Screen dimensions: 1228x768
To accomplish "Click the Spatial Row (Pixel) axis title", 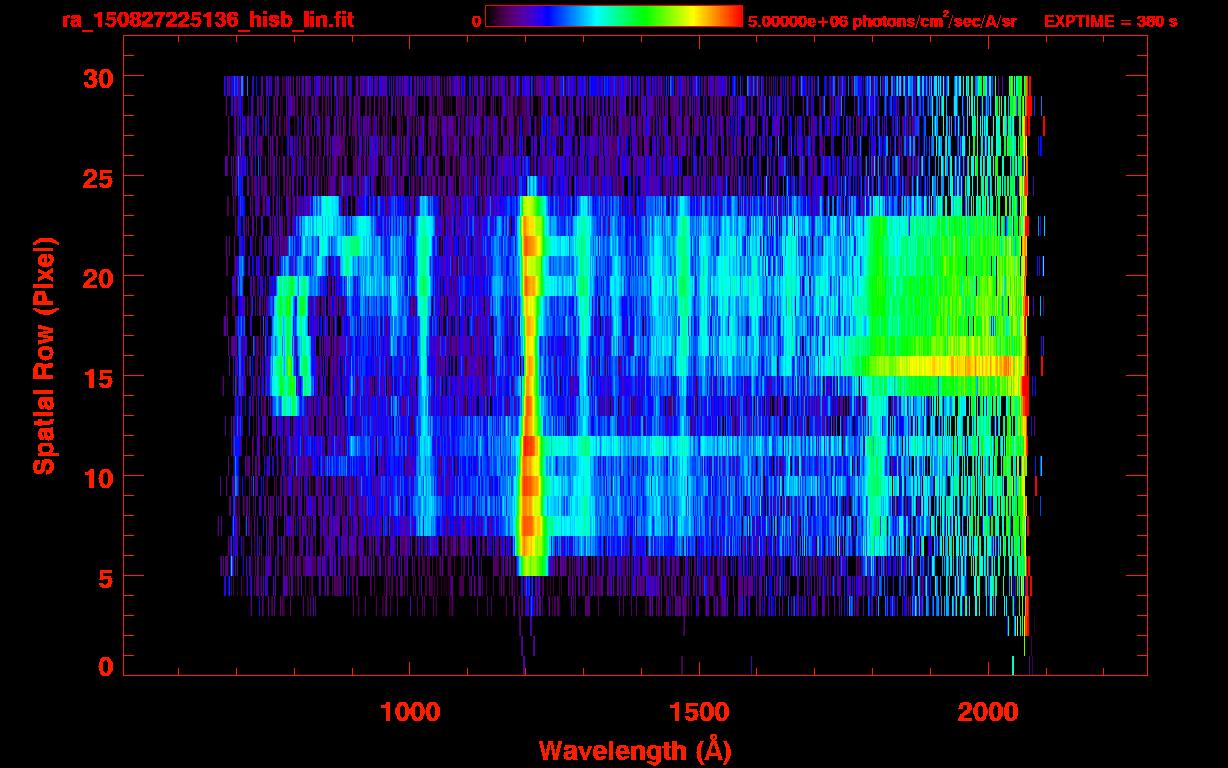I will click(x=43, y=355).
